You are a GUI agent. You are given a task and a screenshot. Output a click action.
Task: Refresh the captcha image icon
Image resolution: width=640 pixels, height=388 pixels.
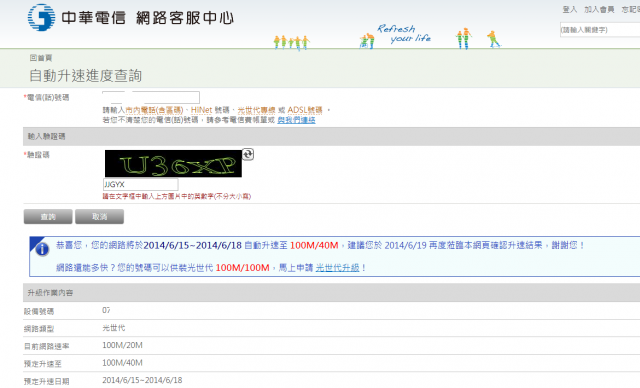248,154
